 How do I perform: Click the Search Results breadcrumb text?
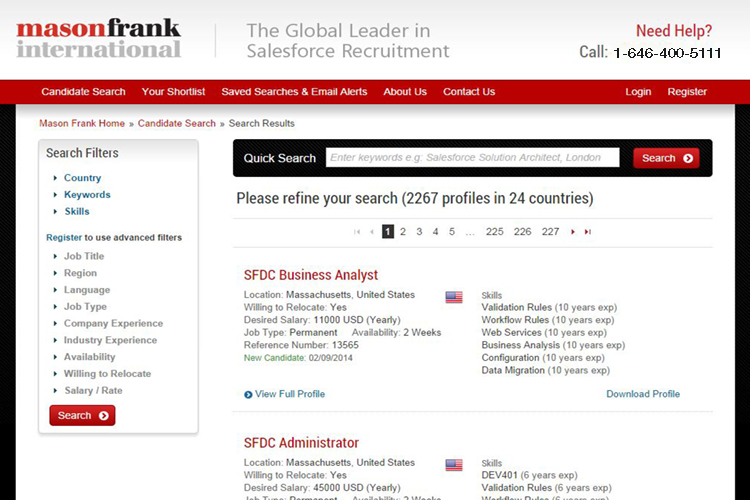[262, 123]
